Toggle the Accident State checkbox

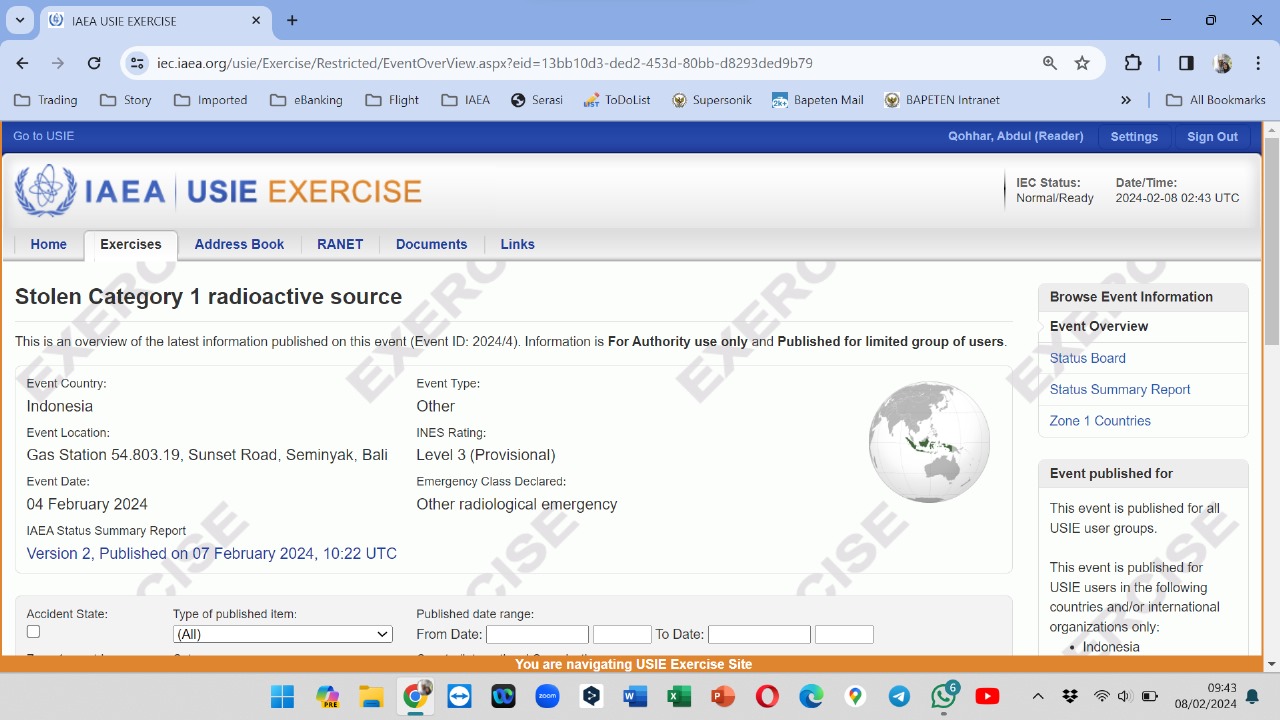point(33,632)
